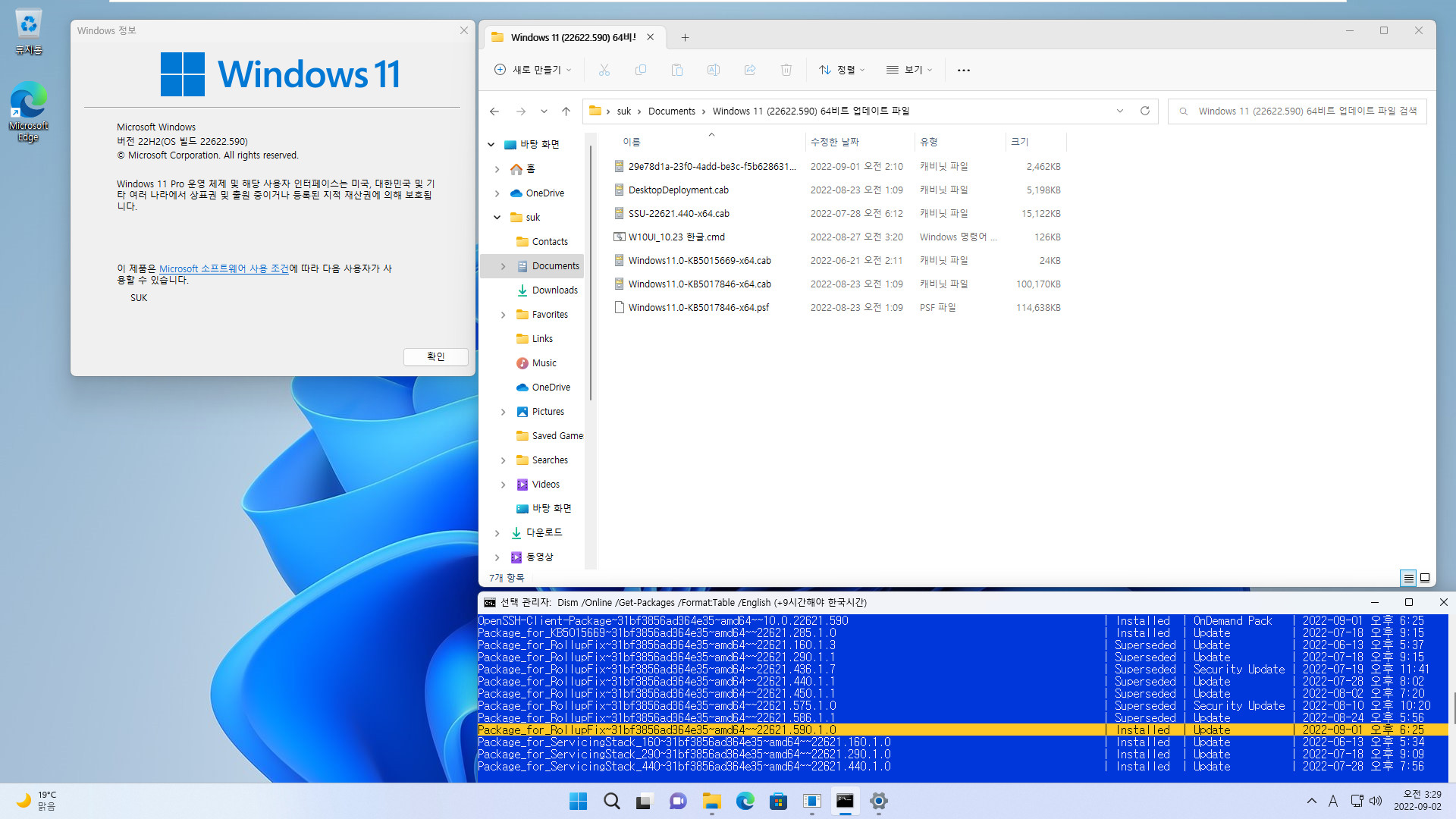Select file SSU-22621.440-x64.cab
This screenshot has width=1456, height=819.
pos(679,214)
